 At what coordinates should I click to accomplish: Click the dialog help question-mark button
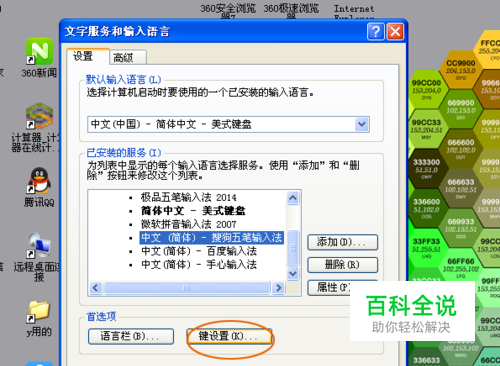(376, 32)
